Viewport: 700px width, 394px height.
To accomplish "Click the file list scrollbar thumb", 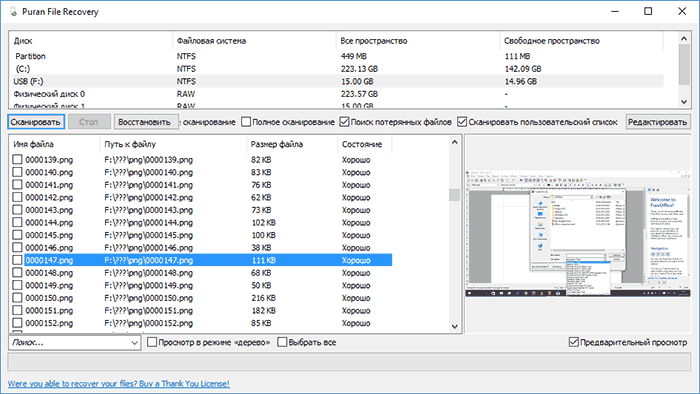I will coord(454,195).
